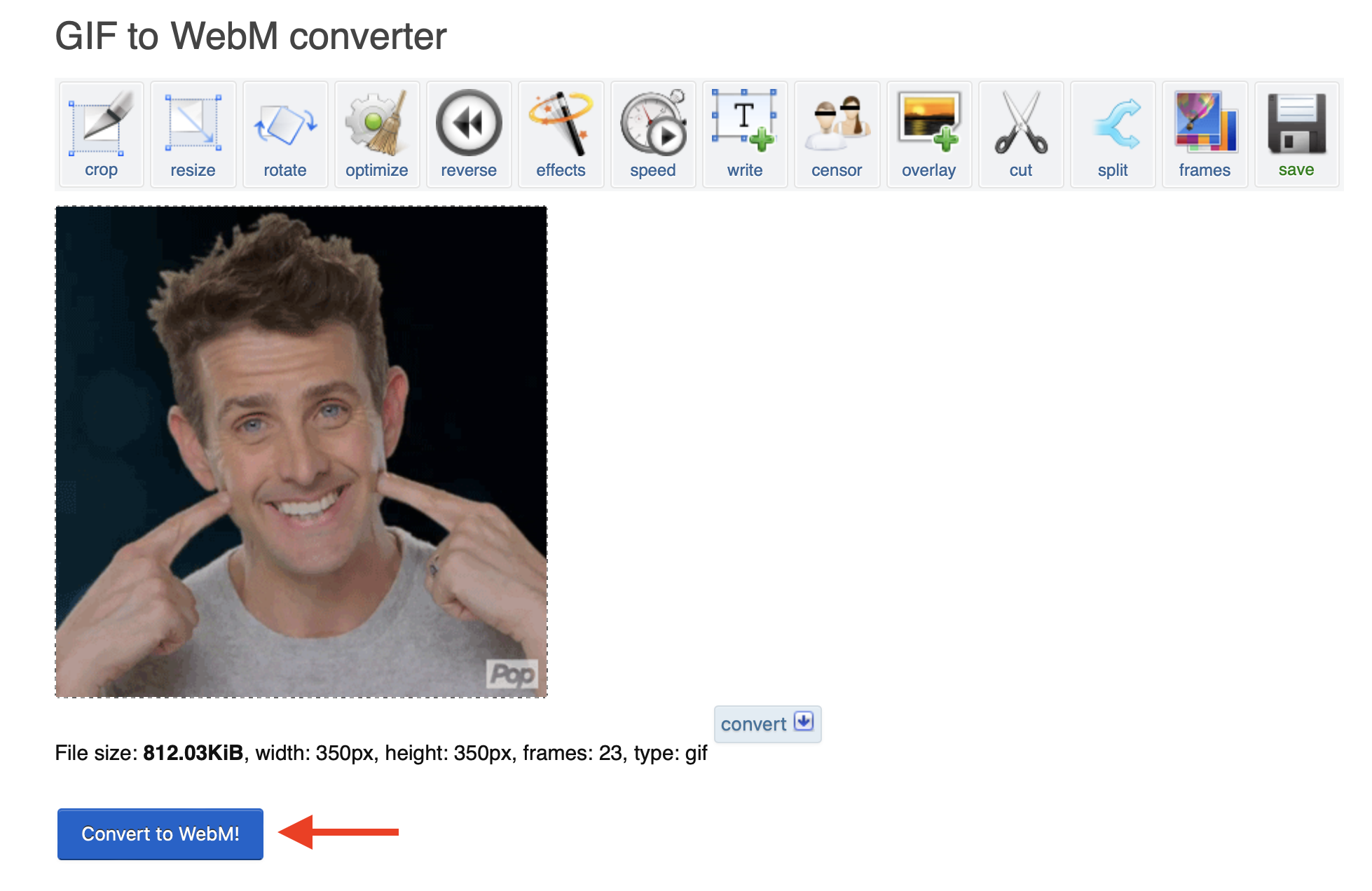
Task: View GIF frames tool
Action: tap(1205, 123)
